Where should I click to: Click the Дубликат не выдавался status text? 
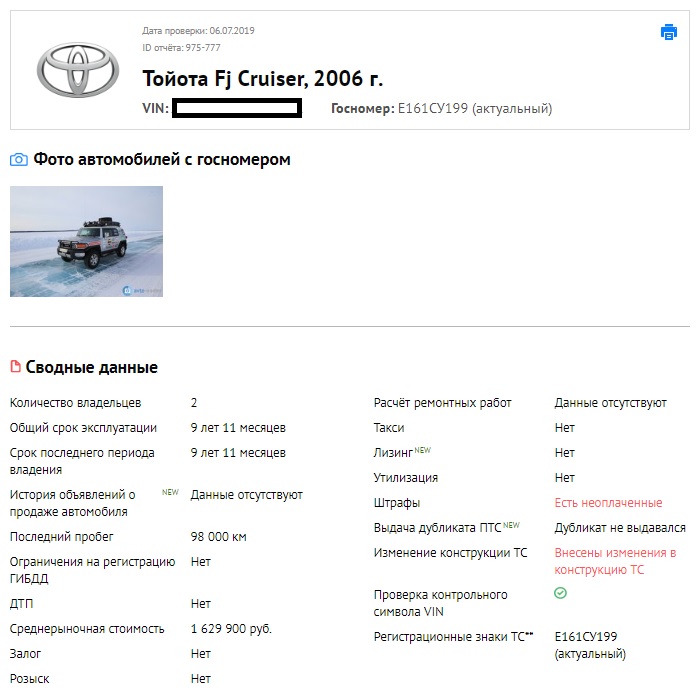(620, 528)
